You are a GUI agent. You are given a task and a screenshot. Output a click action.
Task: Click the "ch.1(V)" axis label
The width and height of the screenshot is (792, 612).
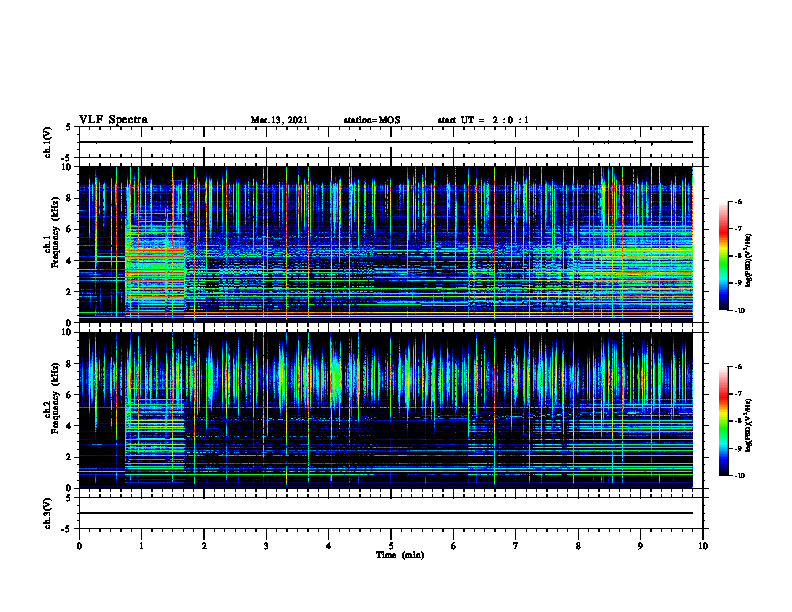tap(48, 142)
